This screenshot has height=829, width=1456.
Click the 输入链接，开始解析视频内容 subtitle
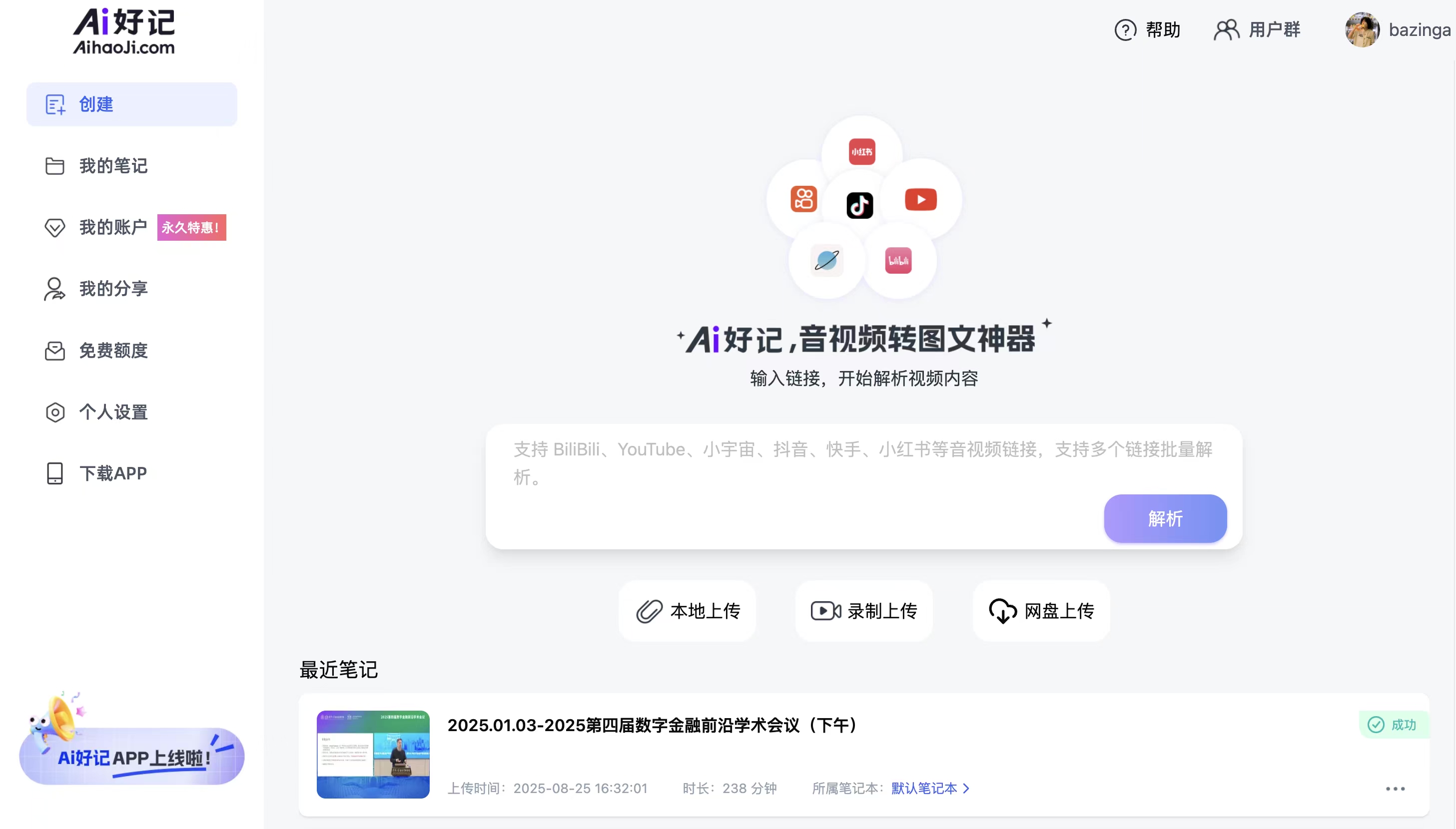863,379
